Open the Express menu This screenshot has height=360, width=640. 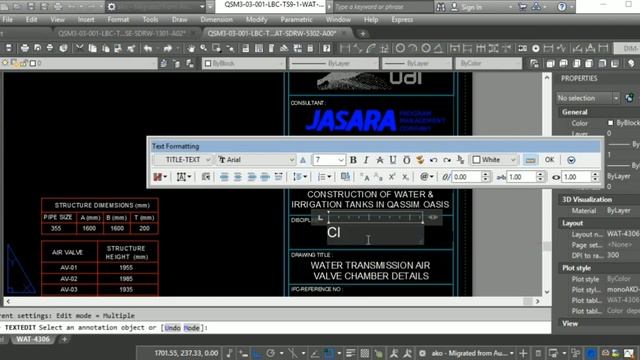tap(402, 20)
